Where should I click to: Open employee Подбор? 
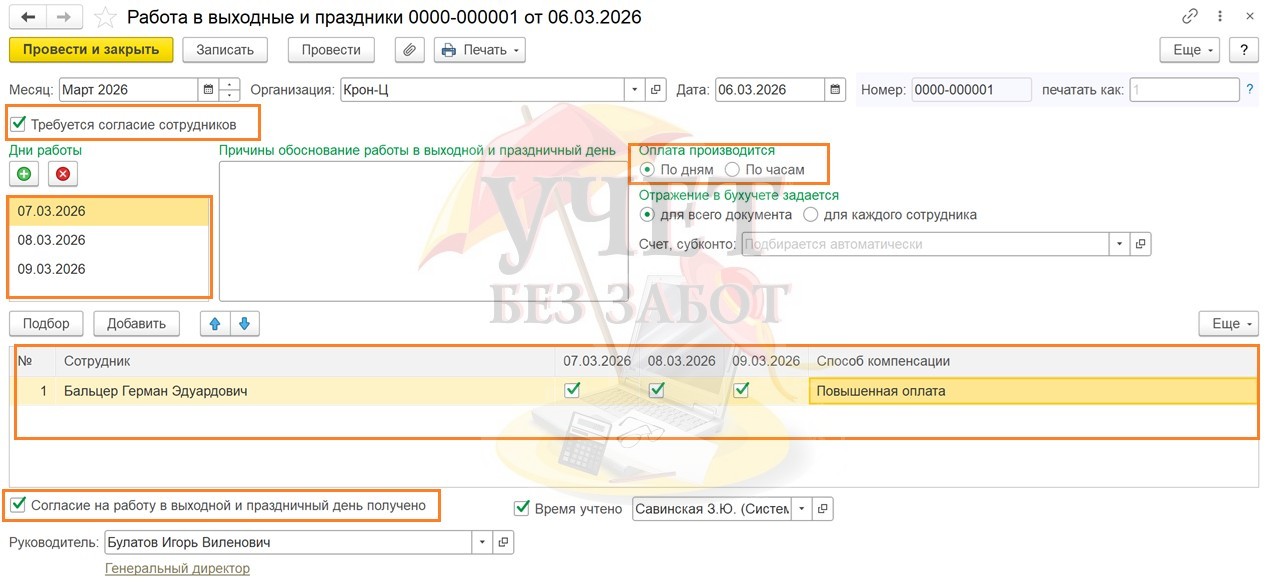coord(46,323)
